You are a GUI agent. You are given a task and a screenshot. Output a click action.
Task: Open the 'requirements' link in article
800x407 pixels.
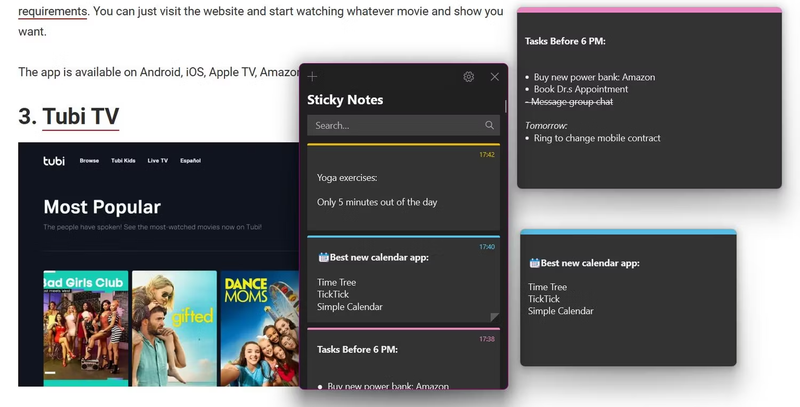pos(53,11)
